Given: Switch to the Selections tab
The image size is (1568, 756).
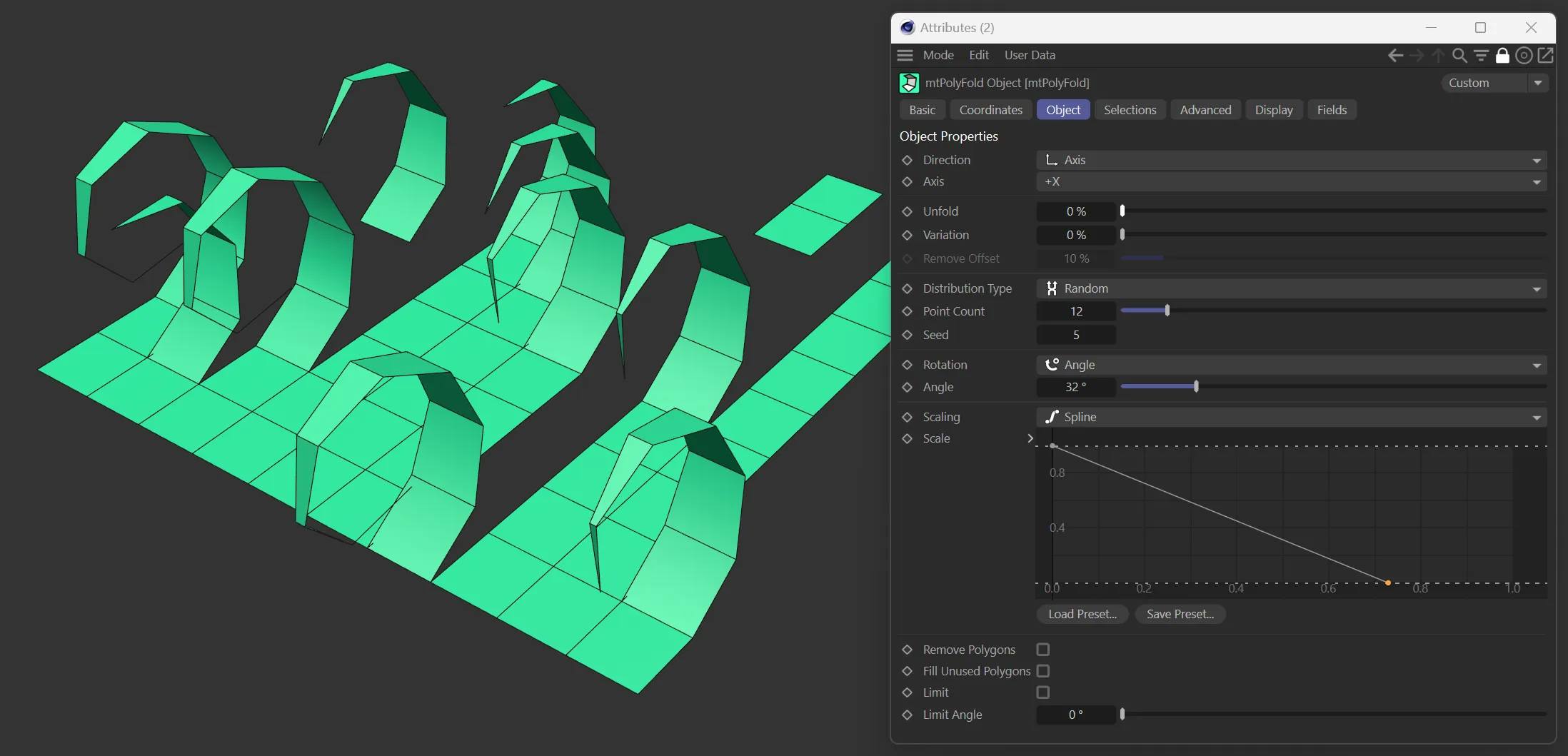Looking at the screenshot, I should (x=1130, y=110).
